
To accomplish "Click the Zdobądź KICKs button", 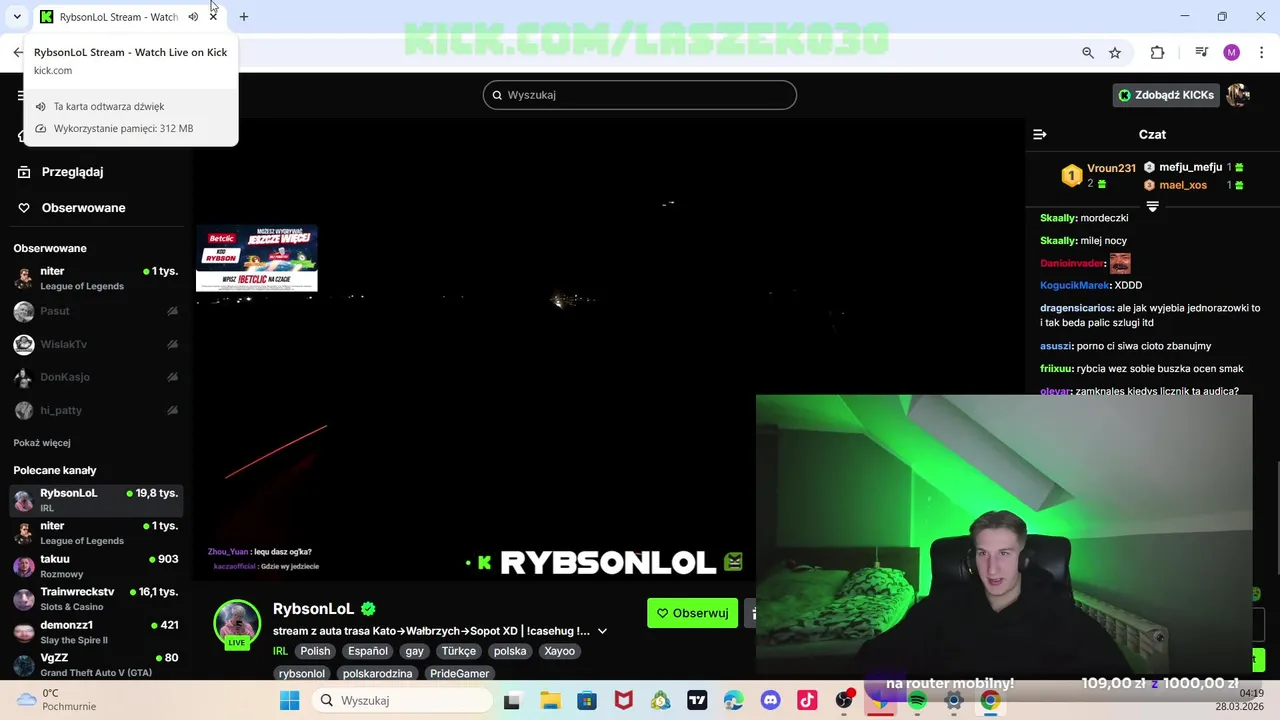I will 1166,95.
